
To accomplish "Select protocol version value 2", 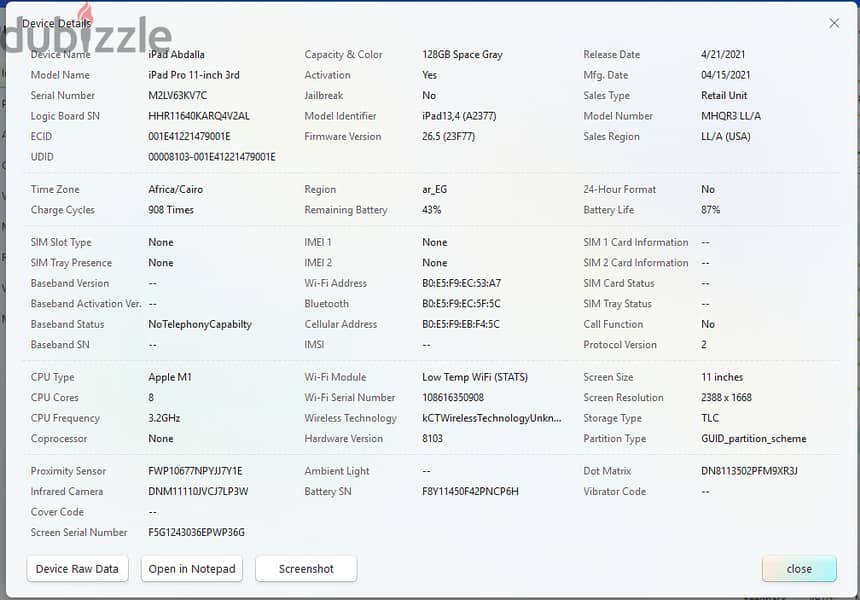I will pyautogui.click(x=704, y=345).
